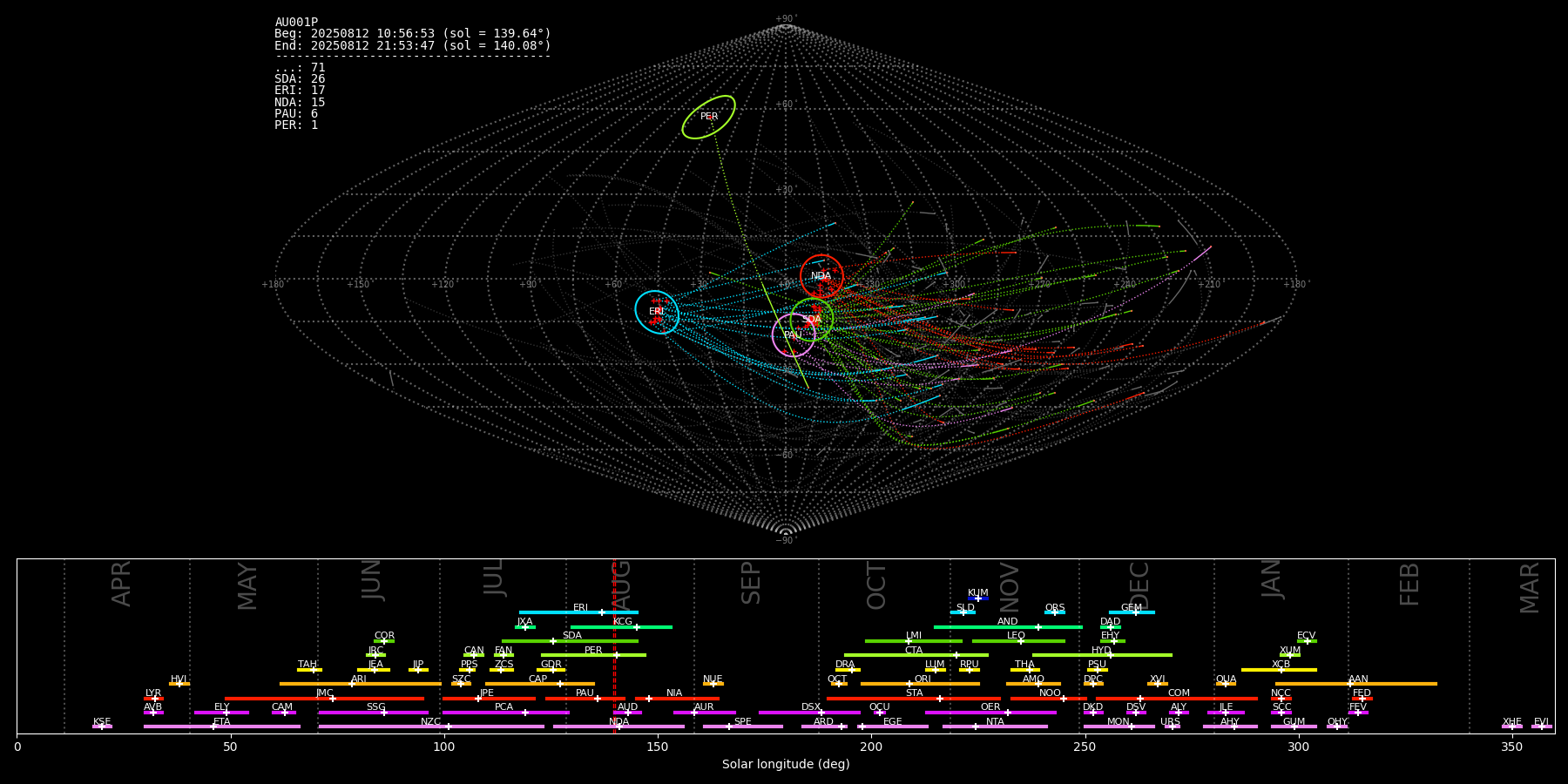This screenshot has height=784, width=1568.
Task: Click the MON shower bar in timeline
Action: point(1119,727)
